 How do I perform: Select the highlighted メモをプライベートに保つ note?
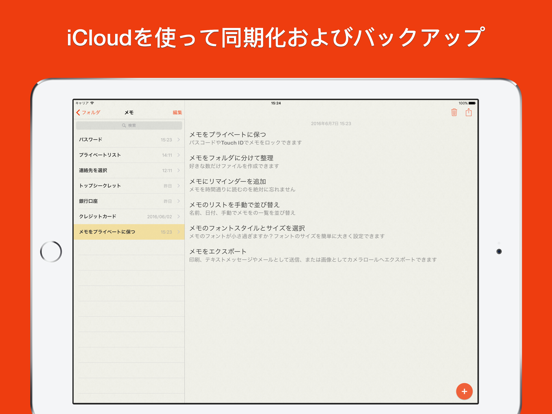[x=129, y=232]
